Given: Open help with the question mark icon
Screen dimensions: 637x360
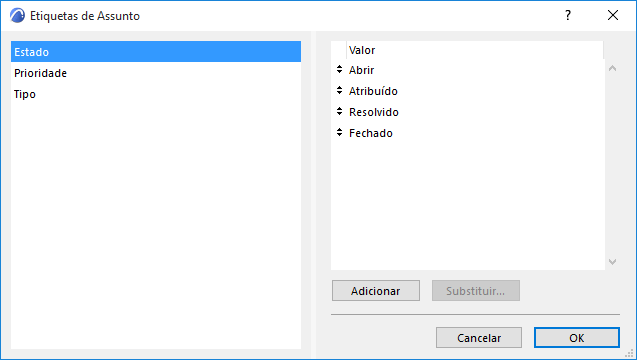Looking at the screenshot, I should click(x=568, y=15).
